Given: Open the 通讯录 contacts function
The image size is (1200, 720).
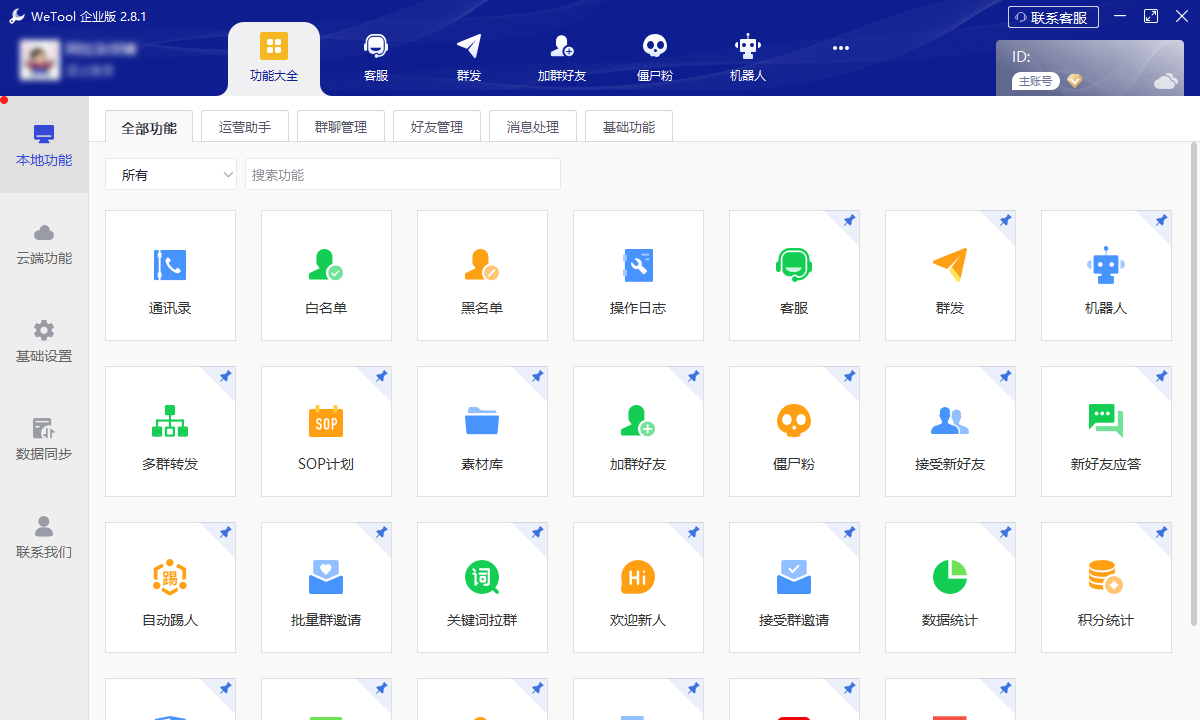Looking at the screenshot, I should pyautogui.click(x=170, y=275).
